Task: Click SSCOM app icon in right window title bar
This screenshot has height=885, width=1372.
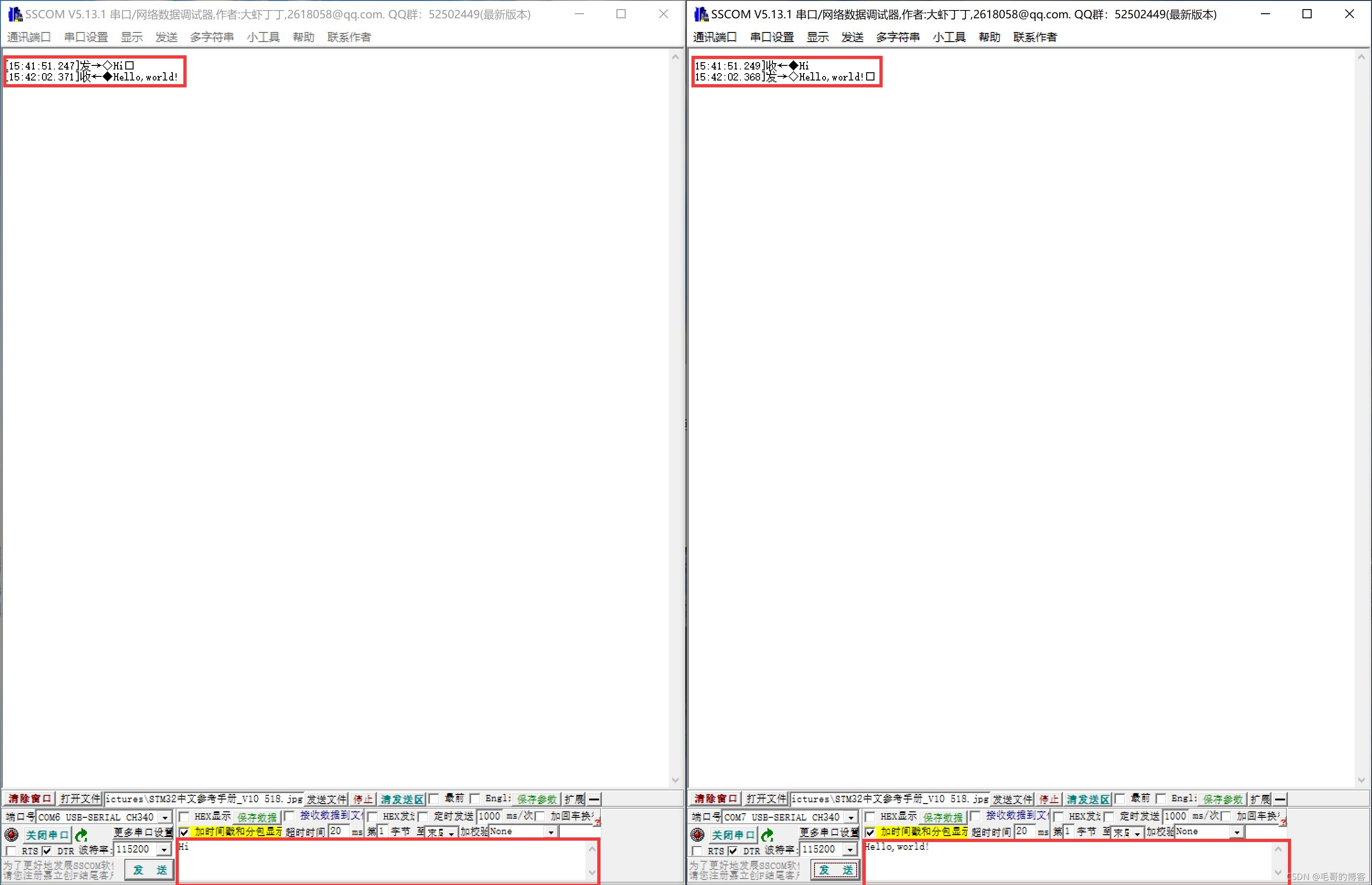Action: tap(701, 14)
